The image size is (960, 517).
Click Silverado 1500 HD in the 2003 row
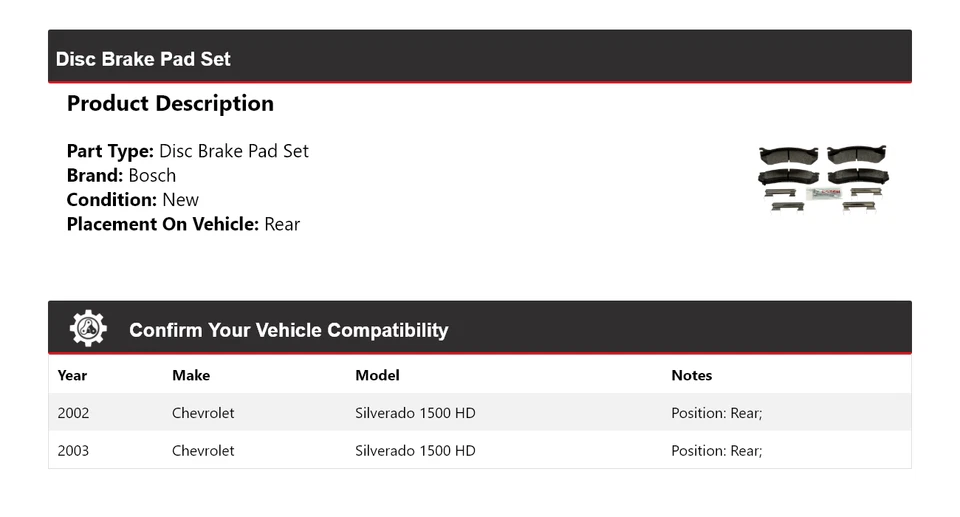[x=415, y=451]
